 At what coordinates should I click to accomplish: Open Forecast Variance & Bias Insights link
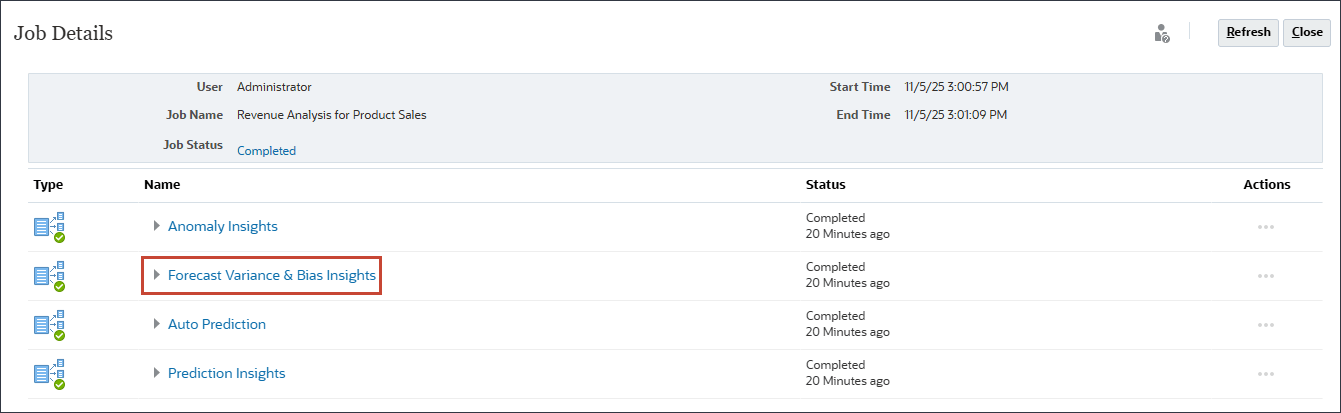[x=272, y=275]
